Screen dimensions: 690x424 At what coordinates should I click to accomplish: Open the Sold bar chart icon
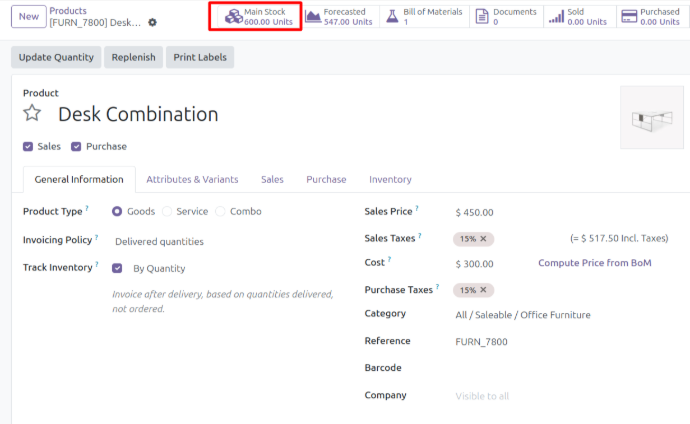(556, 17)
